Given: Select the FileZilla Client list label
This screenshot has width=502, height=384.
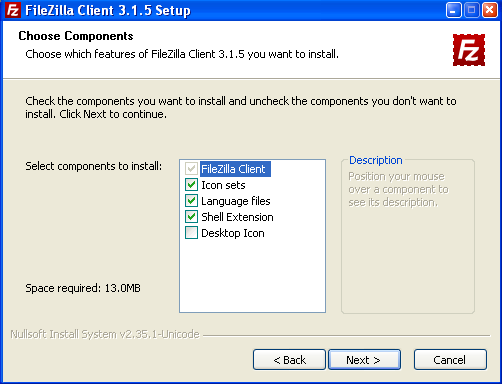Looking at the screenshot, I should [x=235, y=169].
